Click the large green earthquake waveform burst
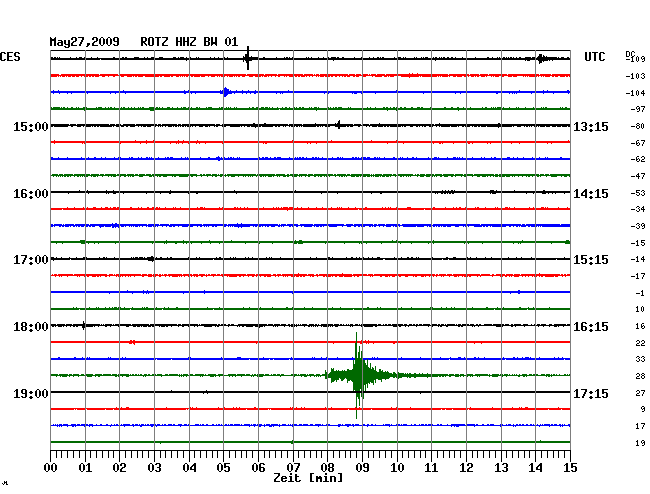Image resolution: width=650 pixels, height=494 pixels. (359, 375)
